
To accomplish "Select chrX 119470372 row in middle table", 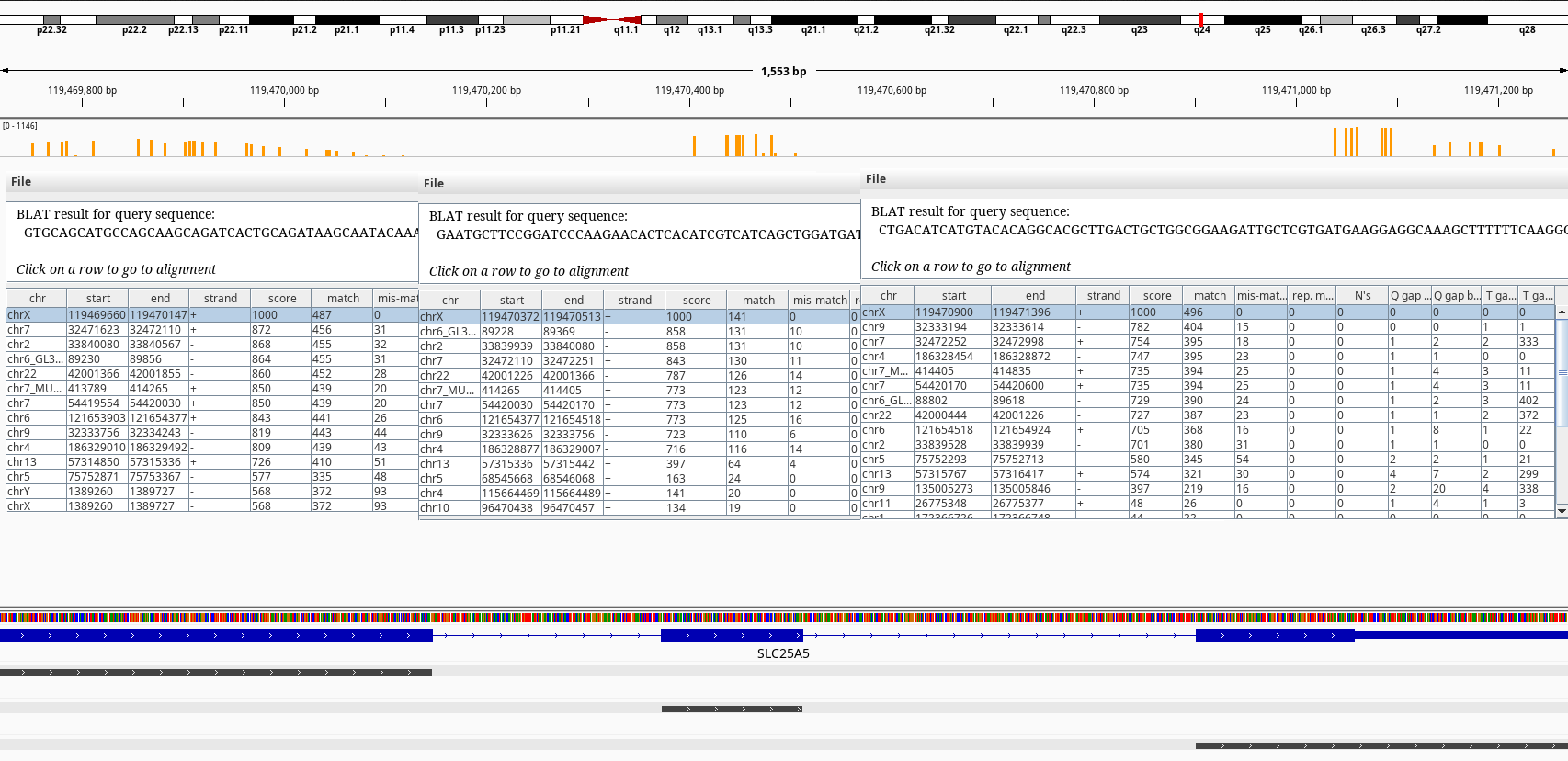I will pyautogui.click(x=639, y=316).
